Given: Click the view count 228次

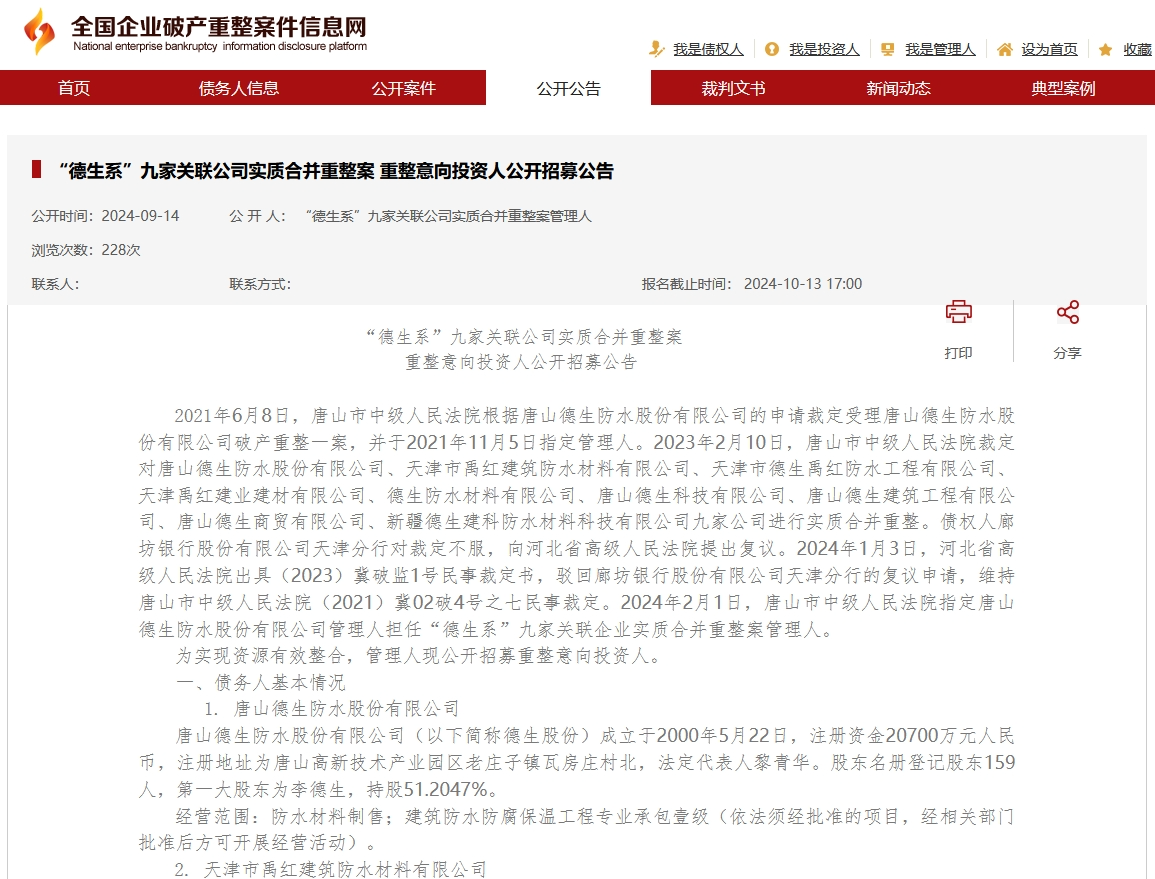Looking at the screenshot, I should [x=121, y=250].
